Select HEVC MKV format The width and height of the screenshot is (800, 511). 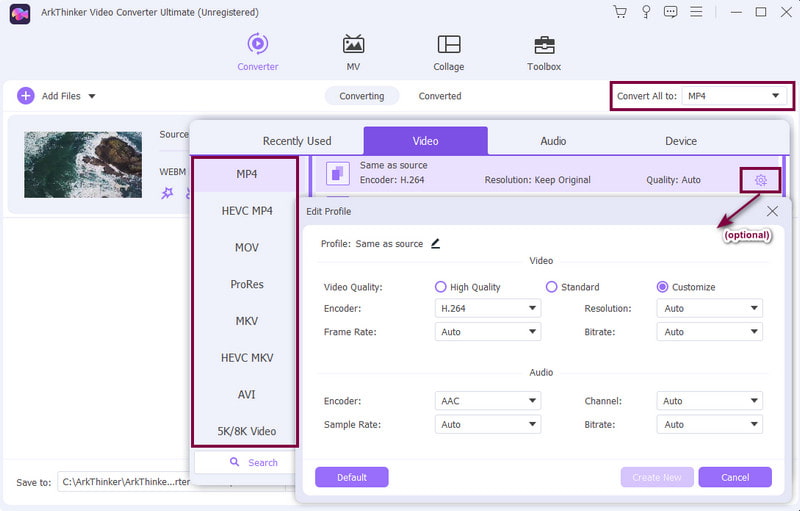(x=247, y=357)
